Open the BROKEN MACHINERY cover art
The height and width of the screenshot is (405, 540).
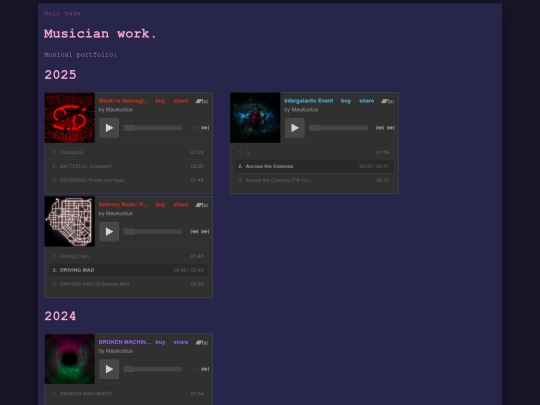point(70,359)
